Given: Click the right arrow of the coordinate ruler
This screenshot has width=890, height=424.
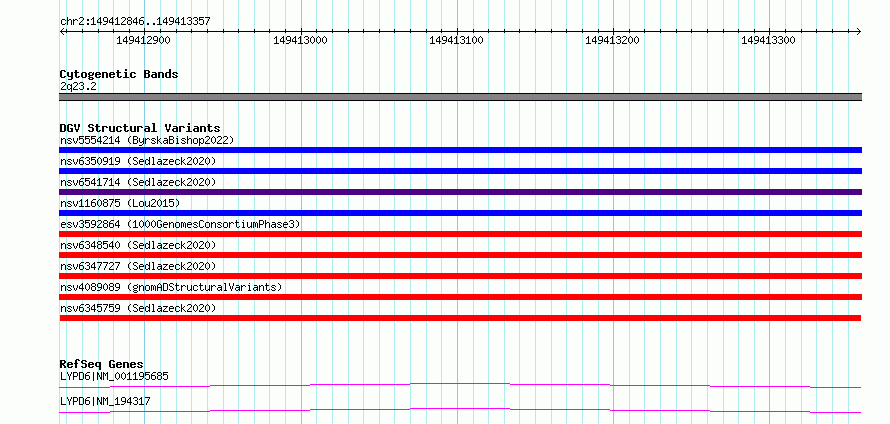Looking at the screenshot, I should [859, 31].
